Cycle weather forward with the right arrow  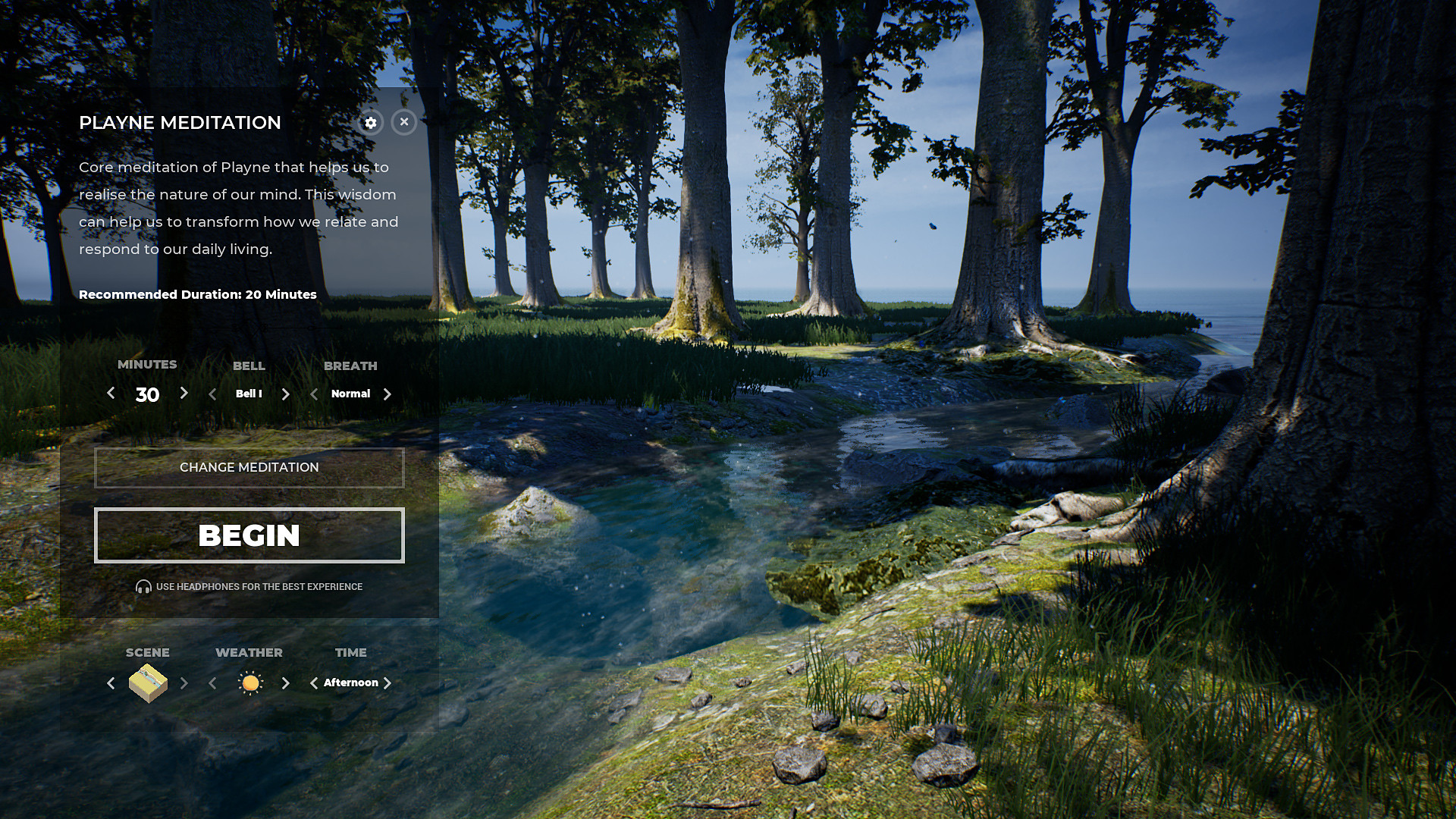(x=286, y=682)
